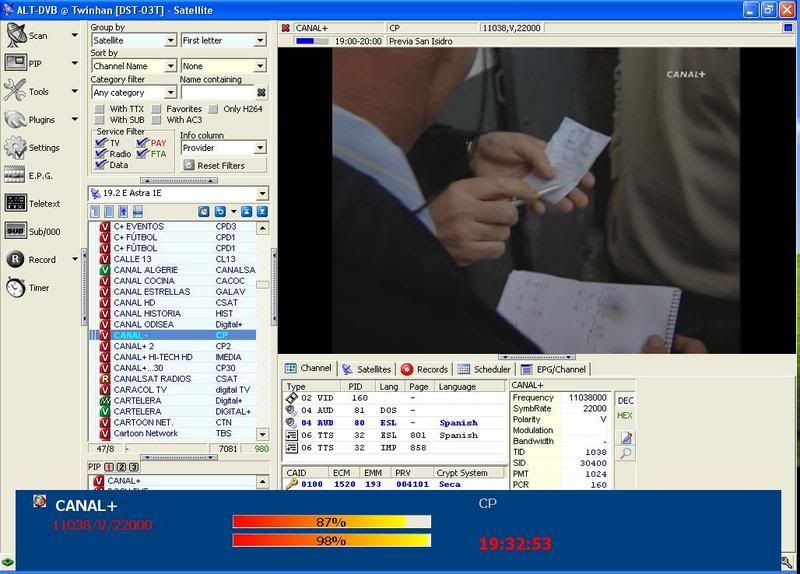800x574 pixels.
Task: Switch values to DEC format
Action: click(625, 401)
